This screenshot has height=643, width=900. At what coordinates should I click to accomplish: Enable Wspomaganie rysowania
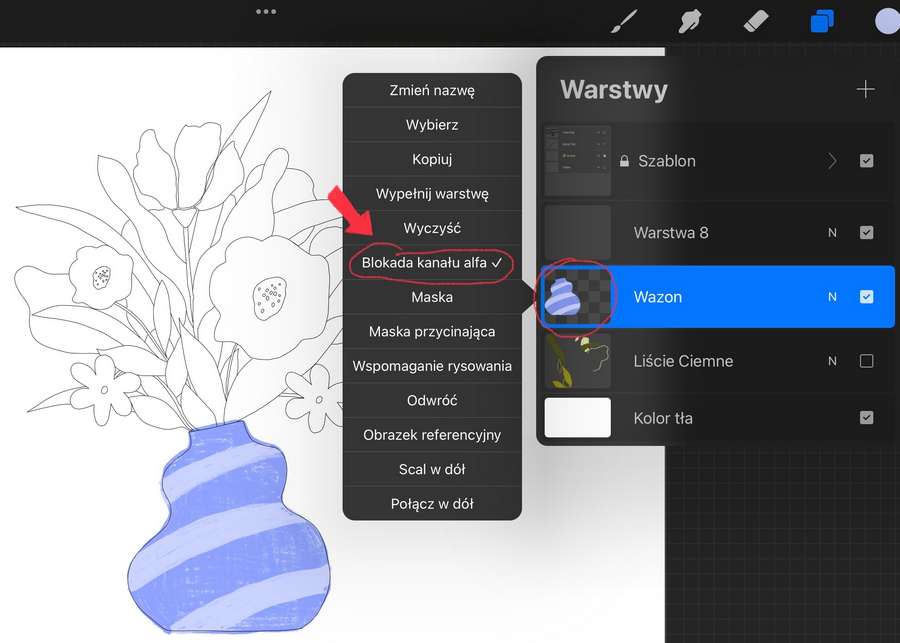click(432, 366)
